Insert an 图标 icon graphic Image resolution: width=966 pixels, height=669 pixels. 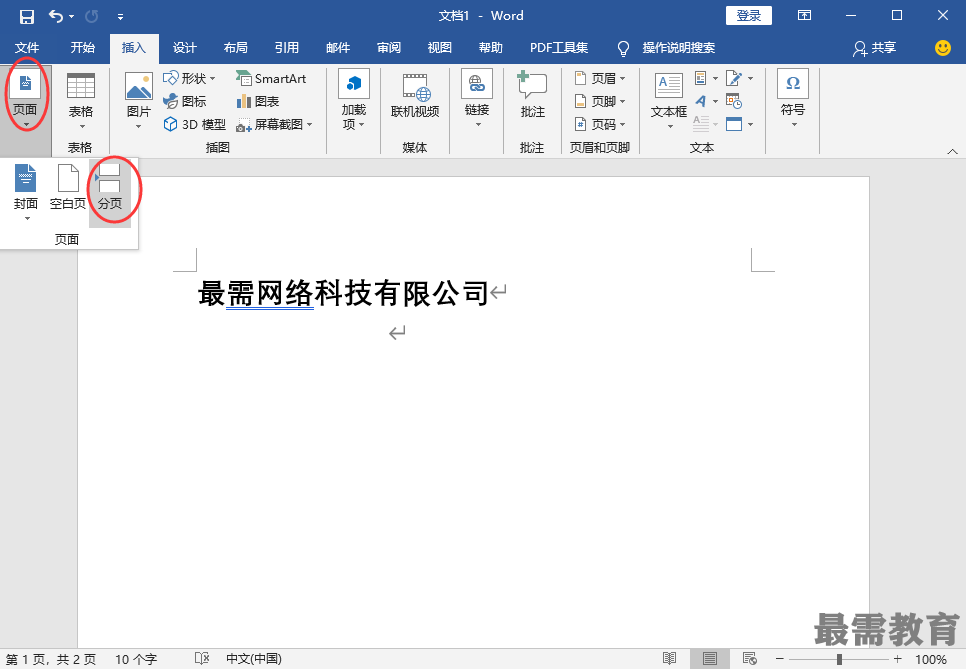(x=185, y=101)
